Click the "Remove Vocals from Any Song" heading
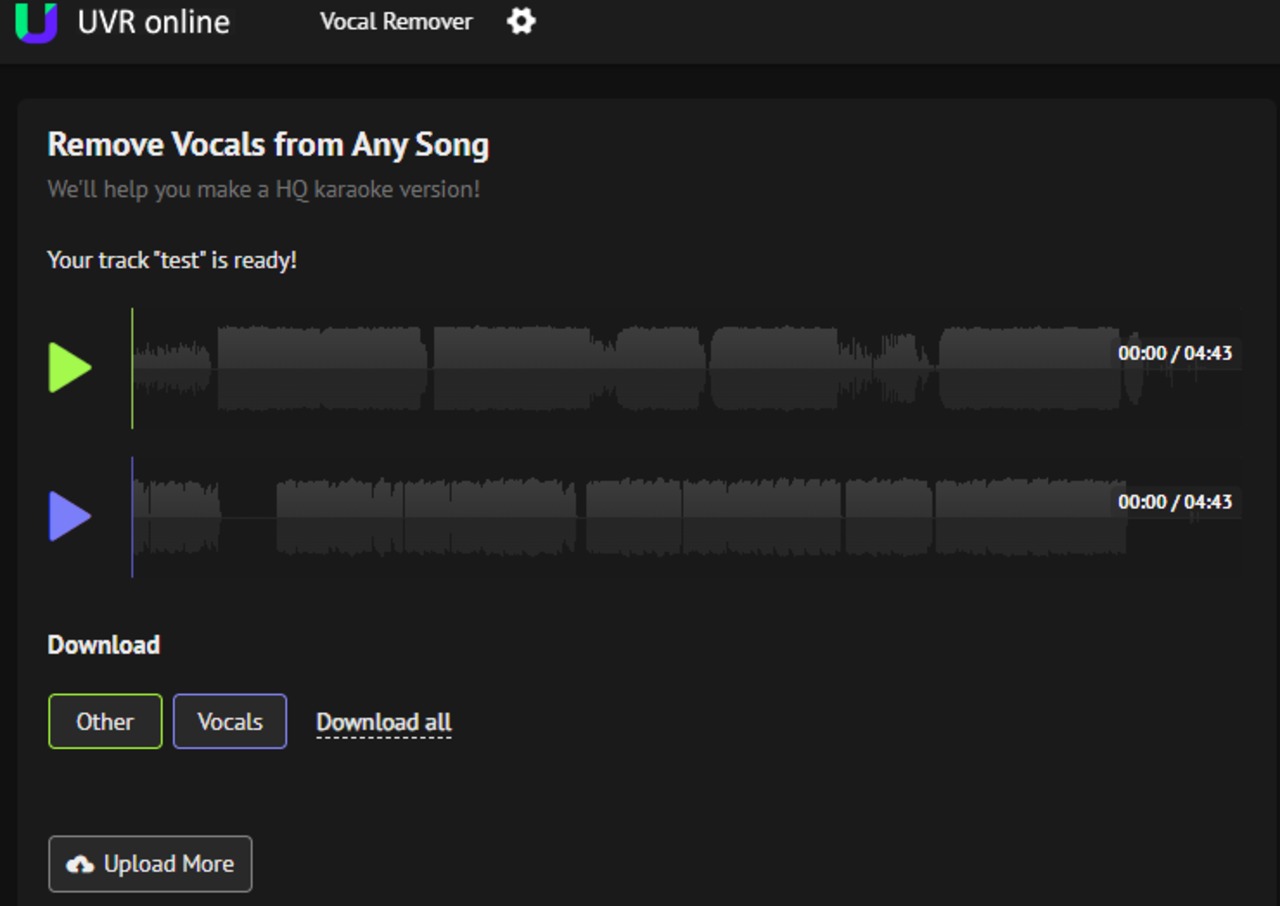The image size is (1280, 906). click(268, 145)
